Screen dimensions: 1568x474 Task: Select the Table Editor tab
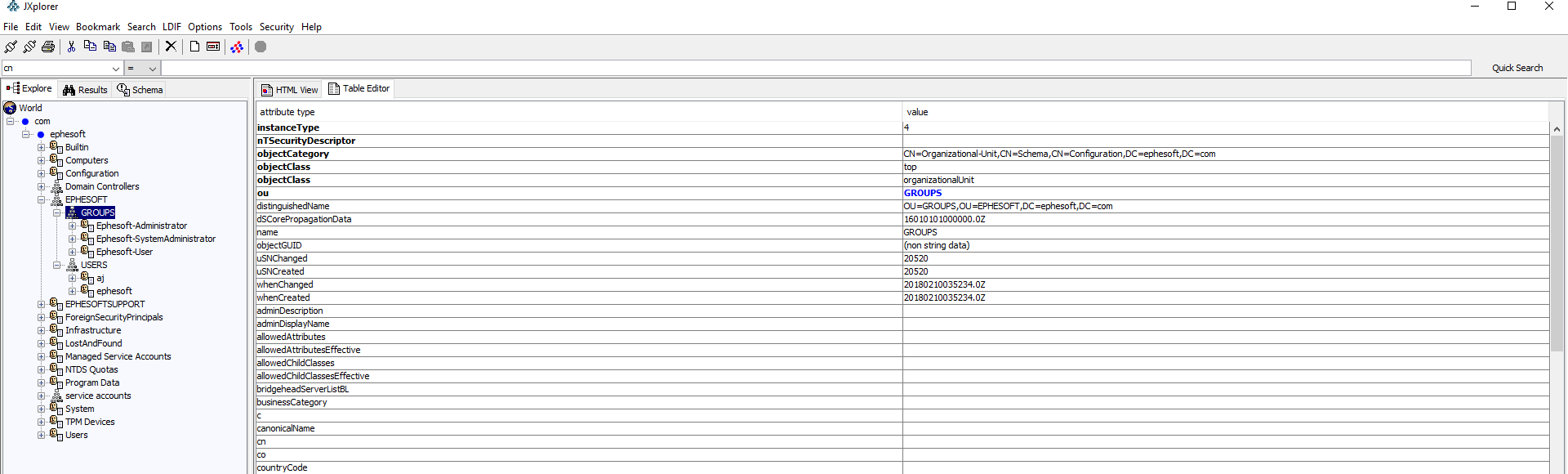[359, 88]
